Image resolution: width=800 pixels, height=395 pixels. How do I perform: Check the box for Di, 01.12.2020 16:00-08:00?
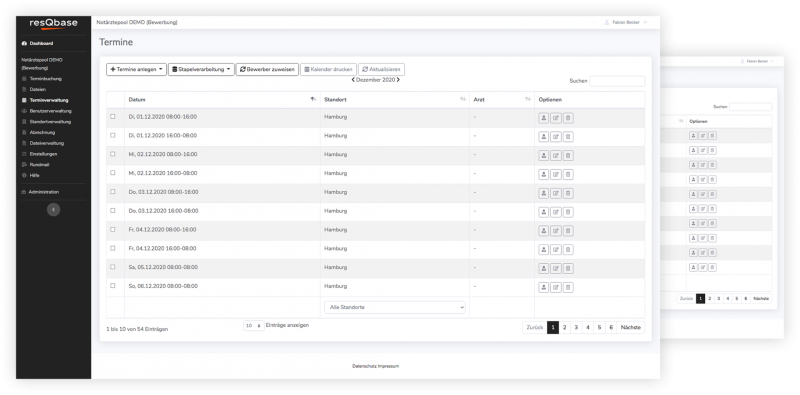coord(113,135)
